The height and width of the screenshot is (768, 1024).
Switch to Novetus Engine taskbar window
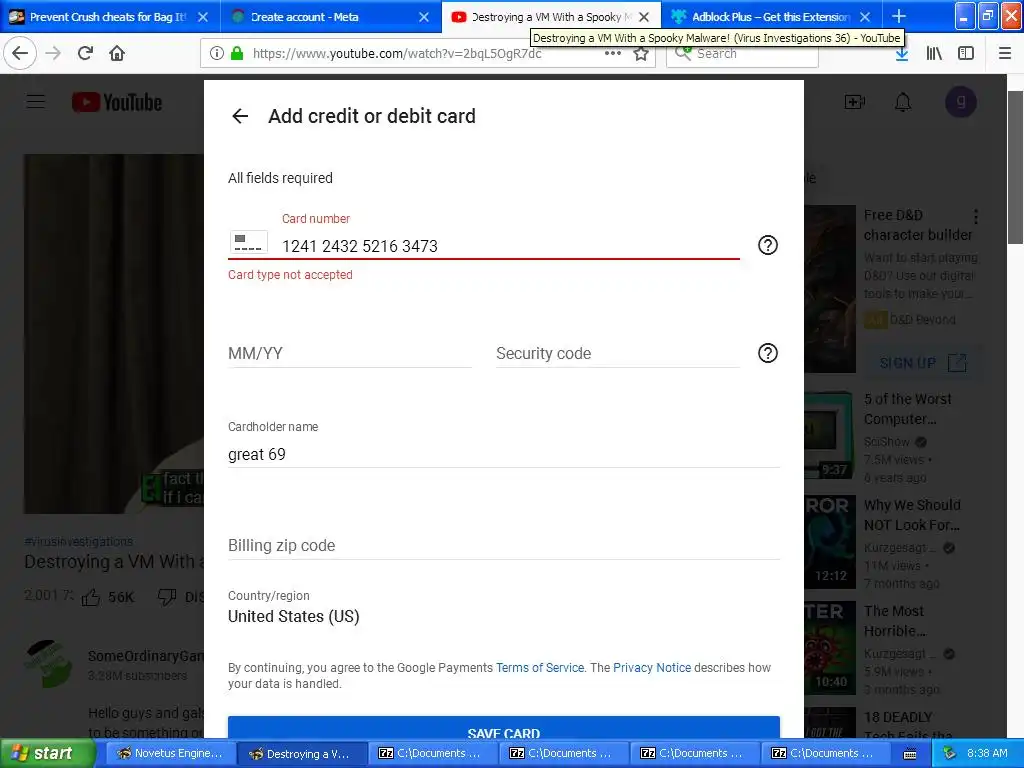169,754
